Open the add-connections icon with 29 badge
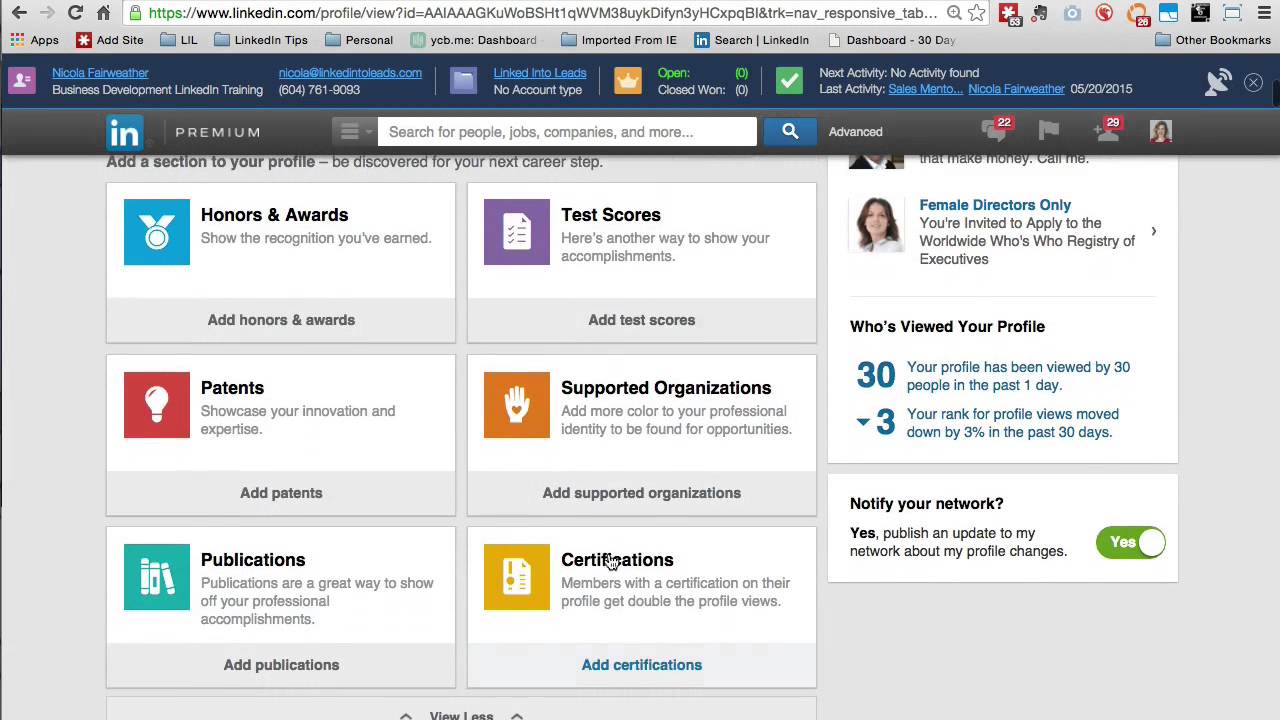The width and height of the screenshot is (1280, 720). pyautogui.click(x=1107, y=131)
